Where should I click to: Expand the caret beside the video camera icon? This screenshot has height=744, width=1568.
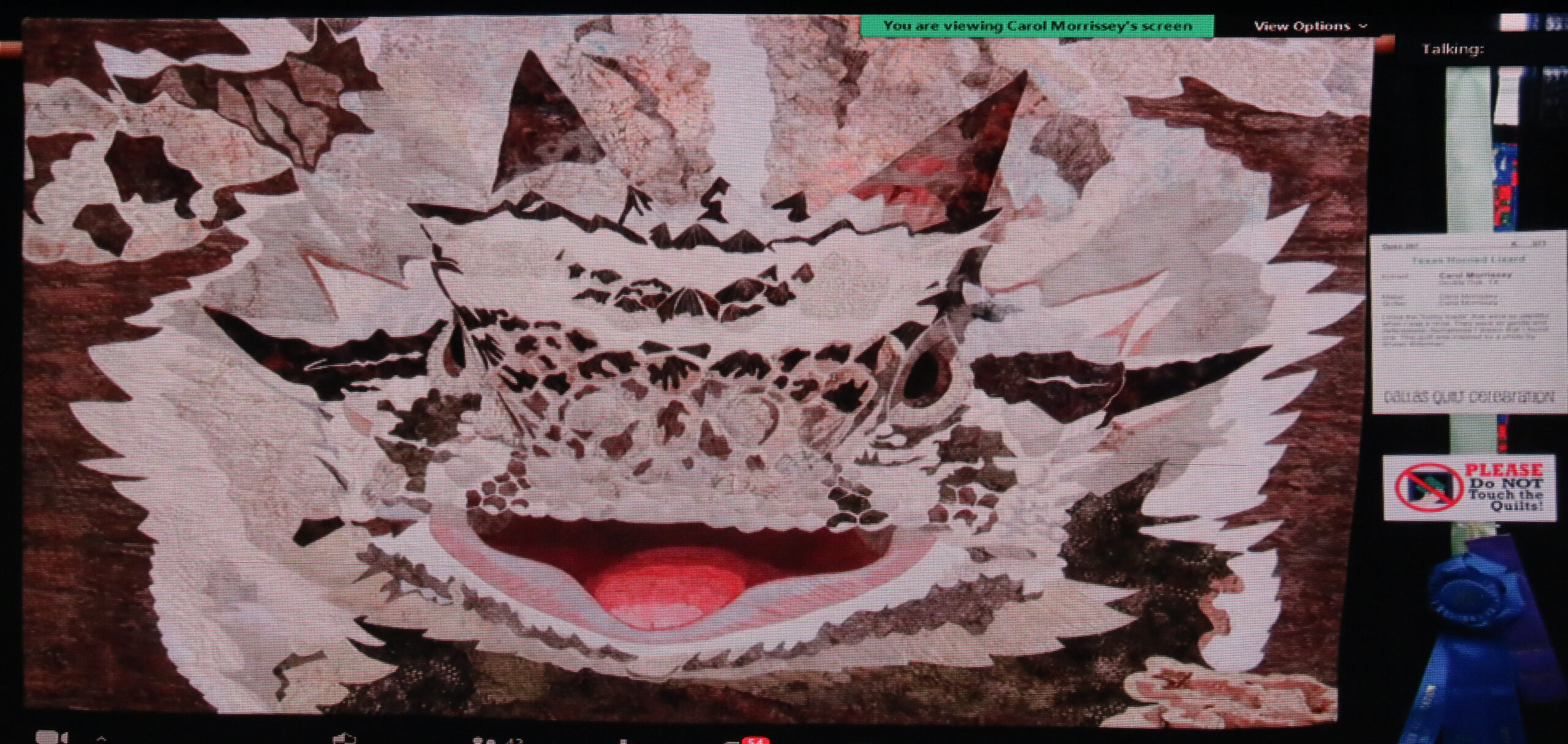point(101,739)
